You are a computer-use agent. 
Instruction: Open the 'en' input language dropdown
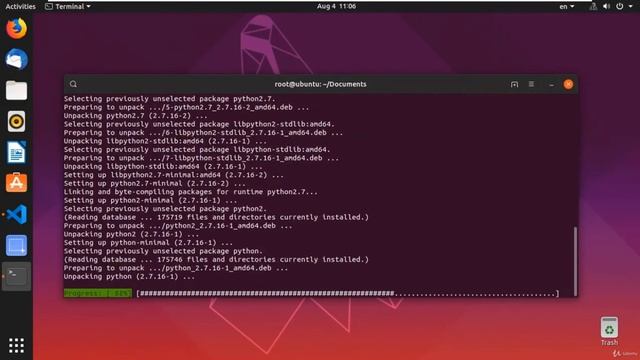[567, 7]
